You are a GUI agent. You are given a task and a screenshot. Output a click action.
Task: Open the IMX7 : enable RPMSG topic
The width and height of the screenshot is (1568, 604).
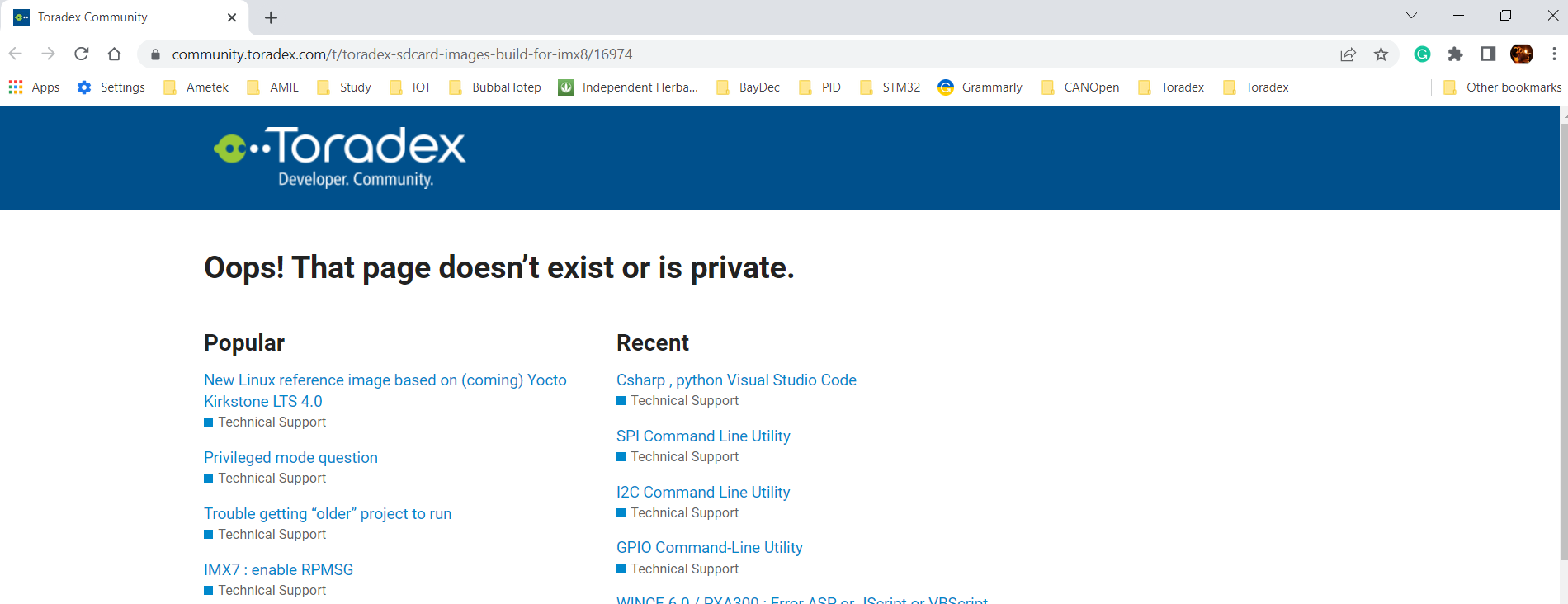point(278,569)
